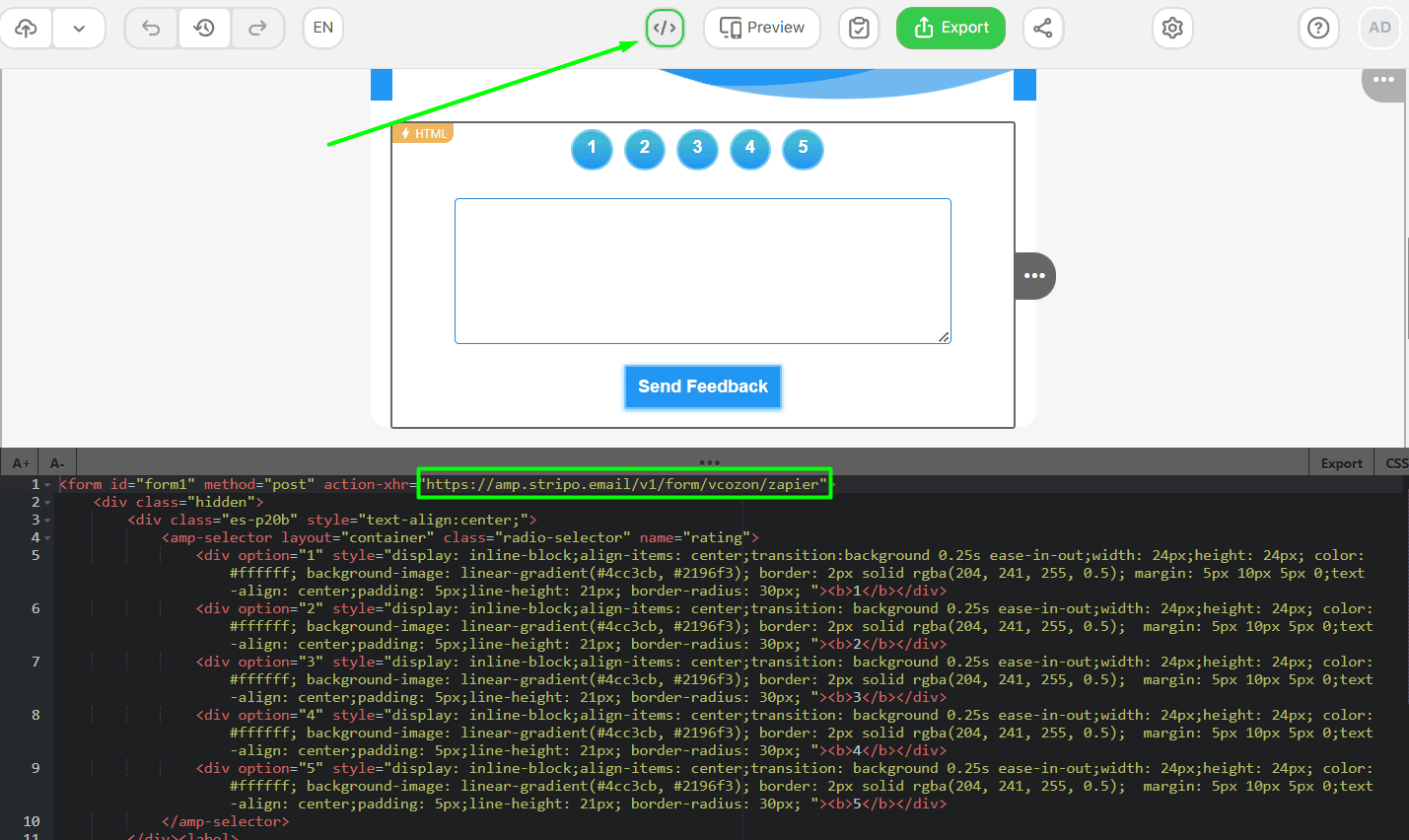
Task: Increase code font size with A+
Action: [x=21, y=463]
